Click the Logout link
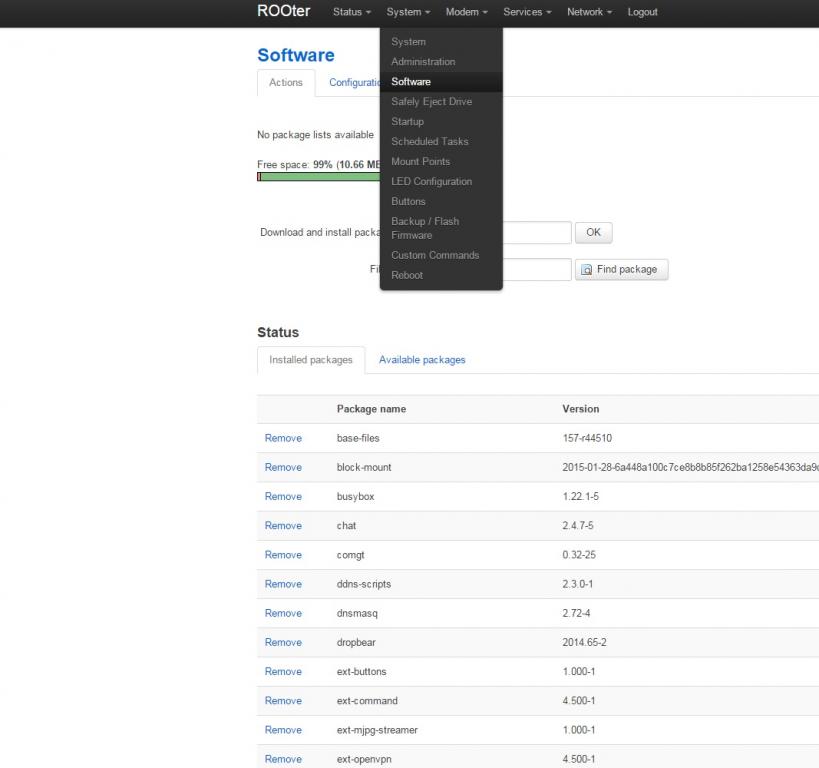 (x=642, y=11)
